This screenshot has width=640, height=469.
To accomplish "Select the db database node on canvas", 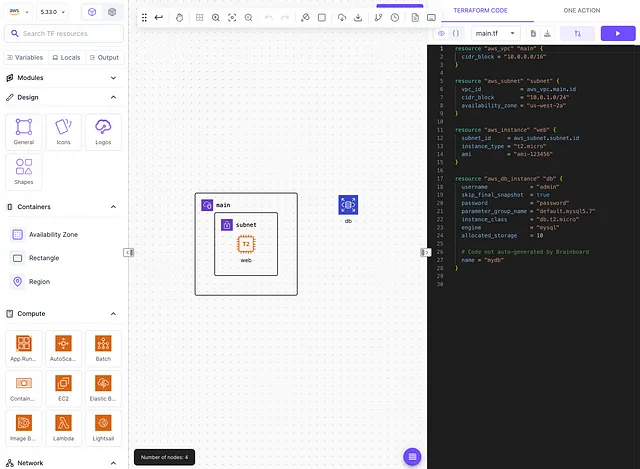I will pyautogui.click(x=348, y=205).
